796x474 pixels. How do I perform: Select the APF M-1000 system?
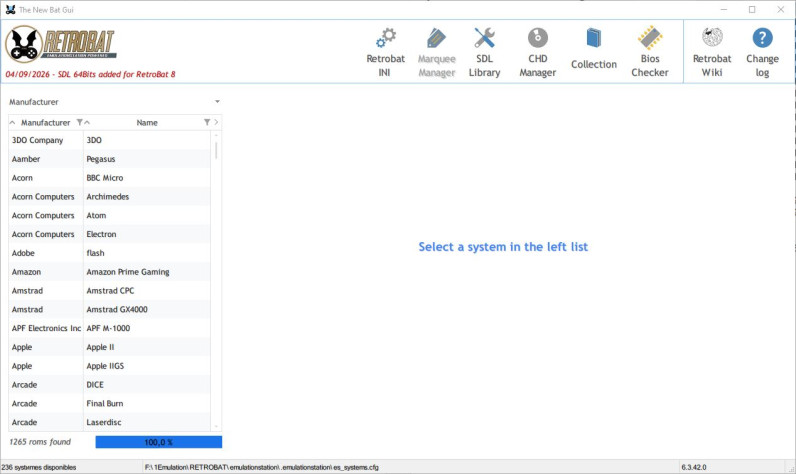coord(147,328)
